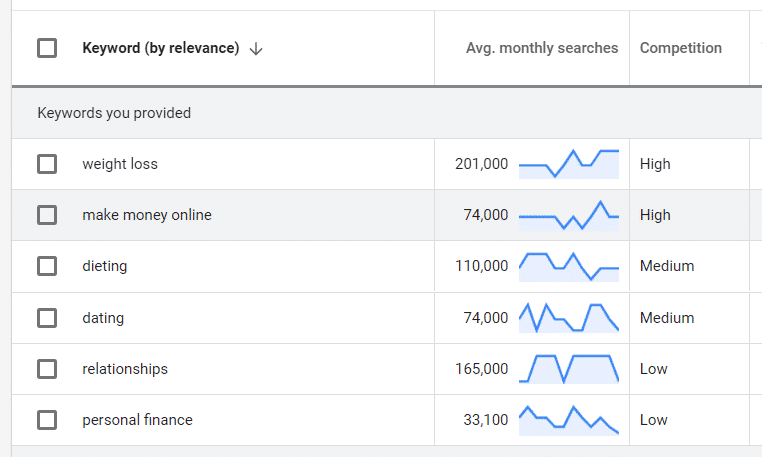Click the Keywords you provided section label
The width and height of the screenshot is (762, 457).
pyautogui.click(x=114, y=113)
